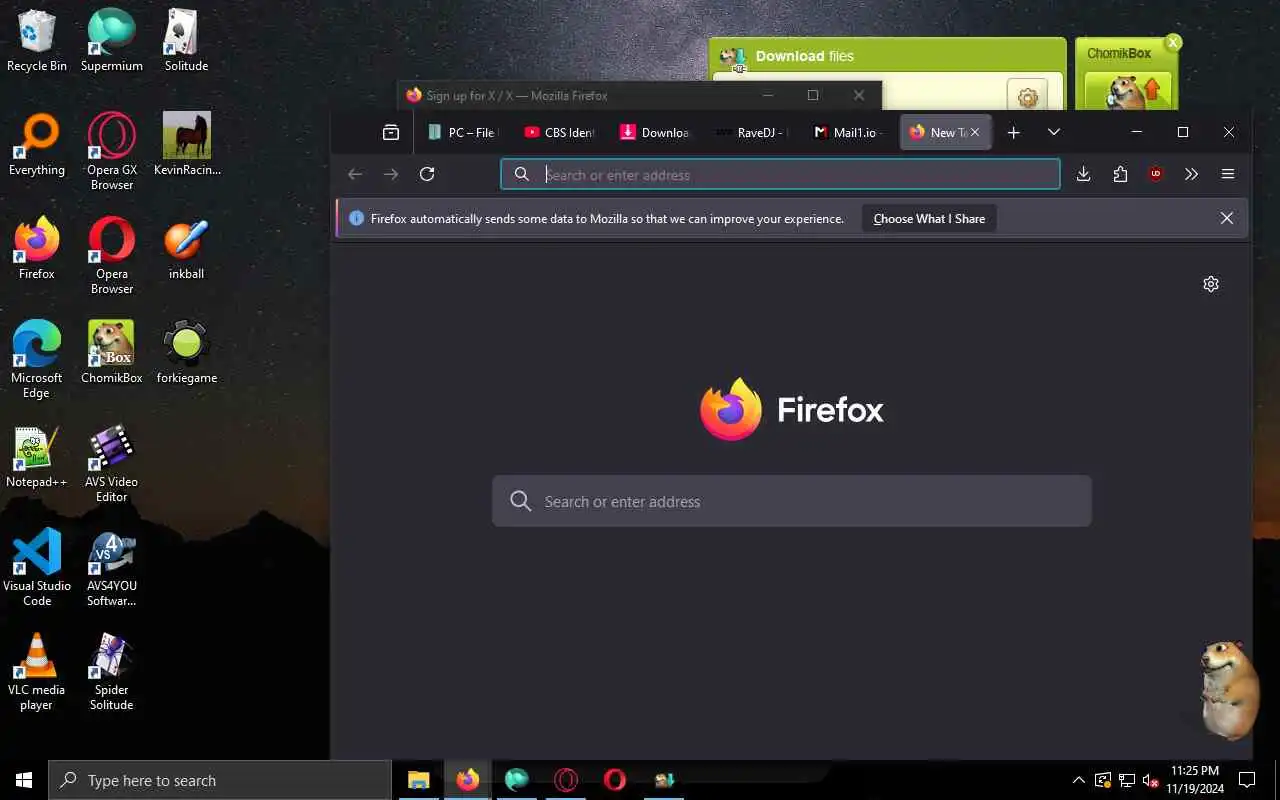Open AVS4YOU Software desktop shortcut
The image size is (1280, 800).
112,567
